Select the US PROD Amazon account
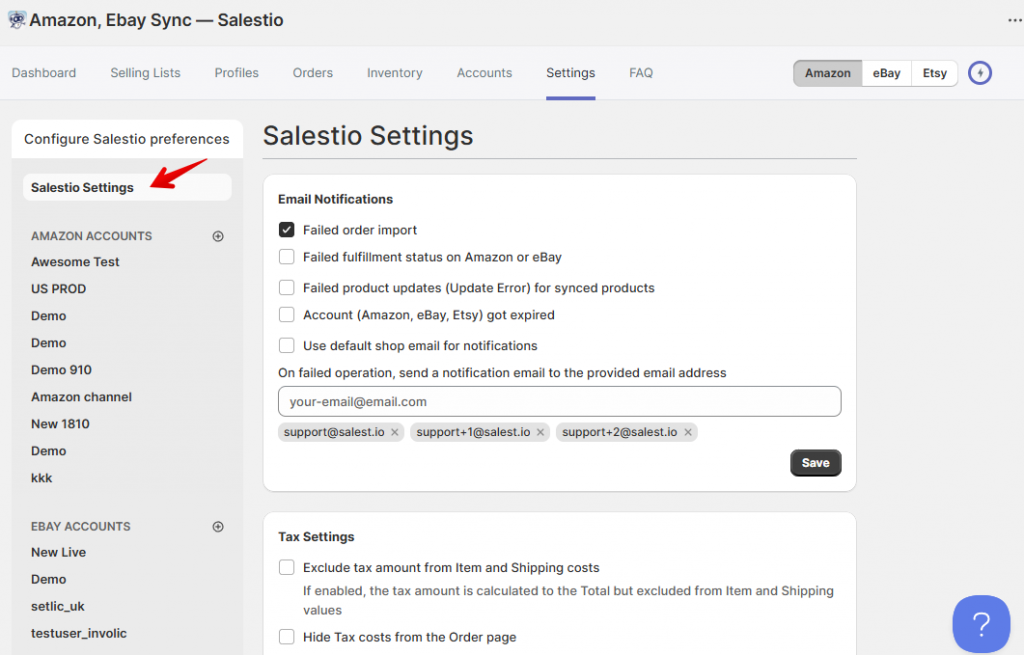Image resolution: width=1024 pixels, height=655 pixels. [x=59, y=289]
